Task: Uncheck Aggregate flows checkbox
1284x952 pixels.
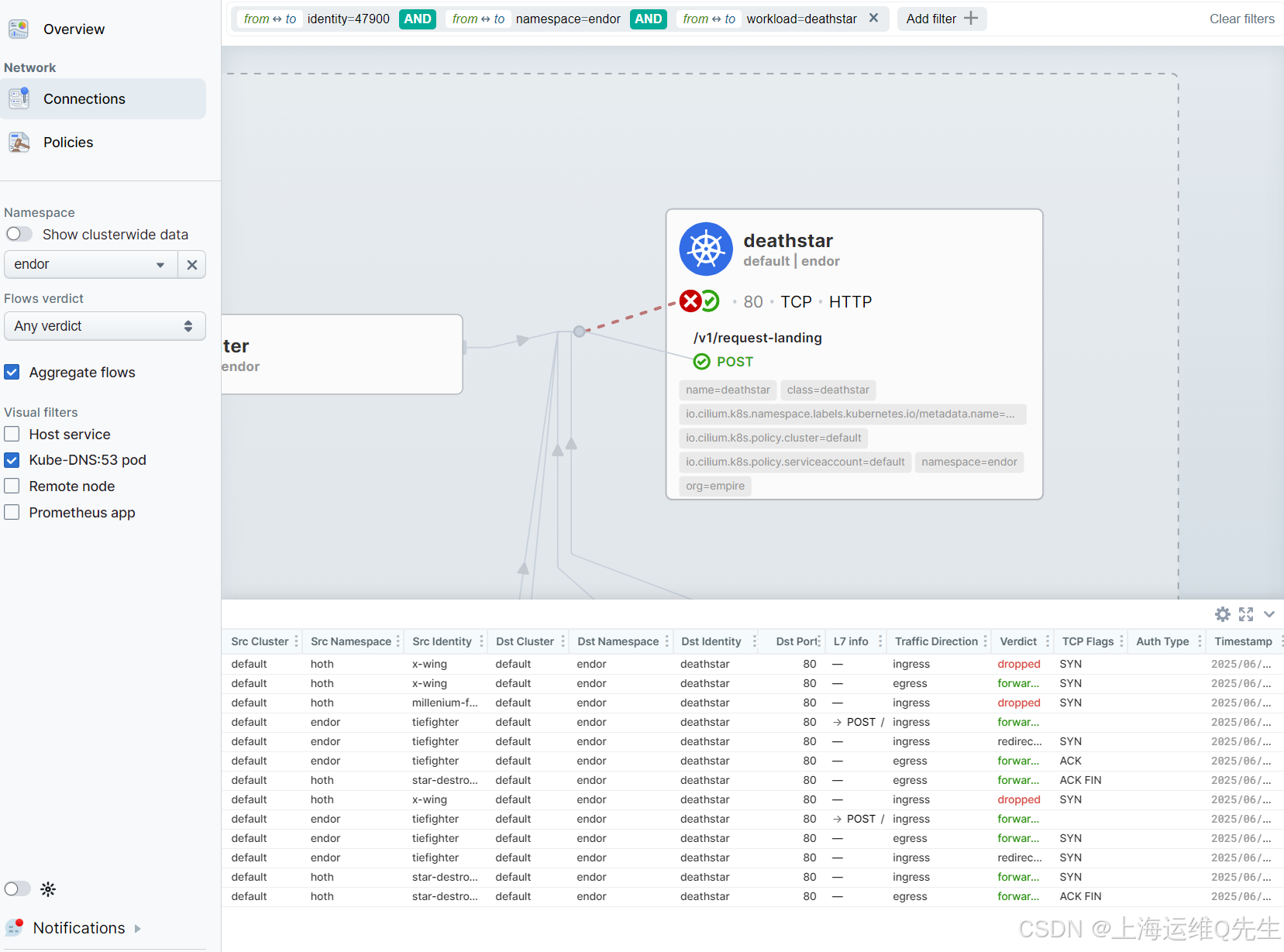Action: pos(12,373)
